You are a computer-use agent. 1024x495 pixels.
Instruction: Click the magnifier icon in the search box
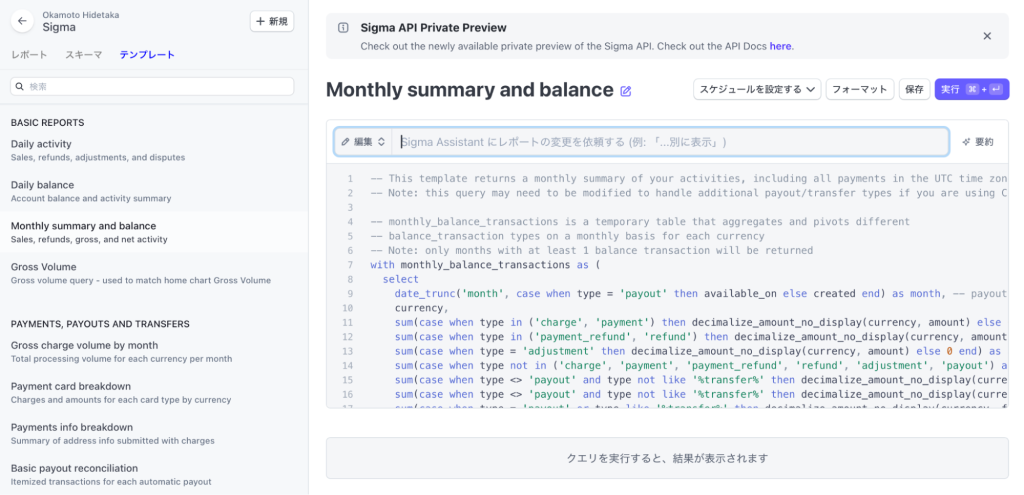coord(20,86)
